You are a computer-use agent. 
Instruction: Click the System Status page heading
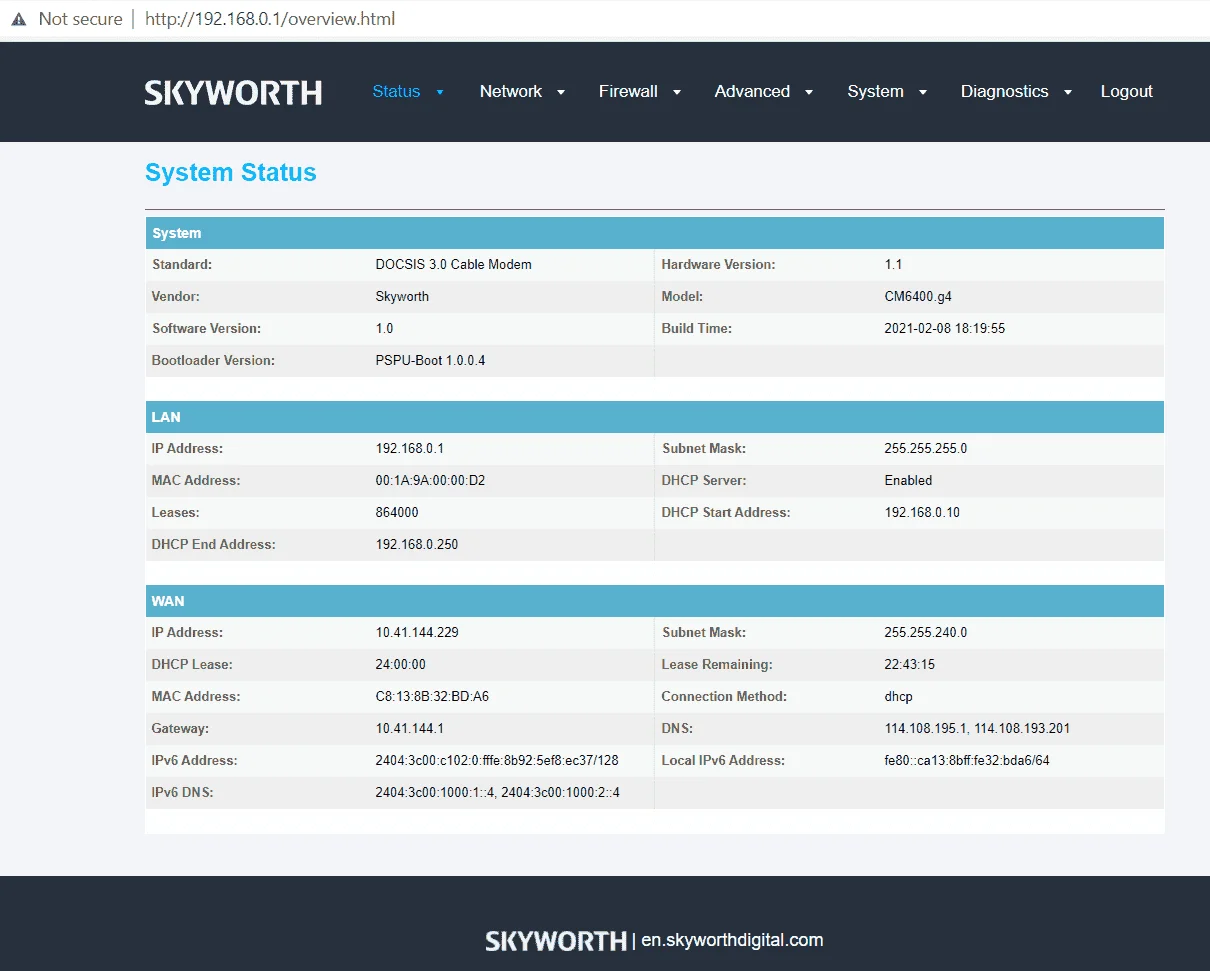pyautogui.click(x=231, y=172)
